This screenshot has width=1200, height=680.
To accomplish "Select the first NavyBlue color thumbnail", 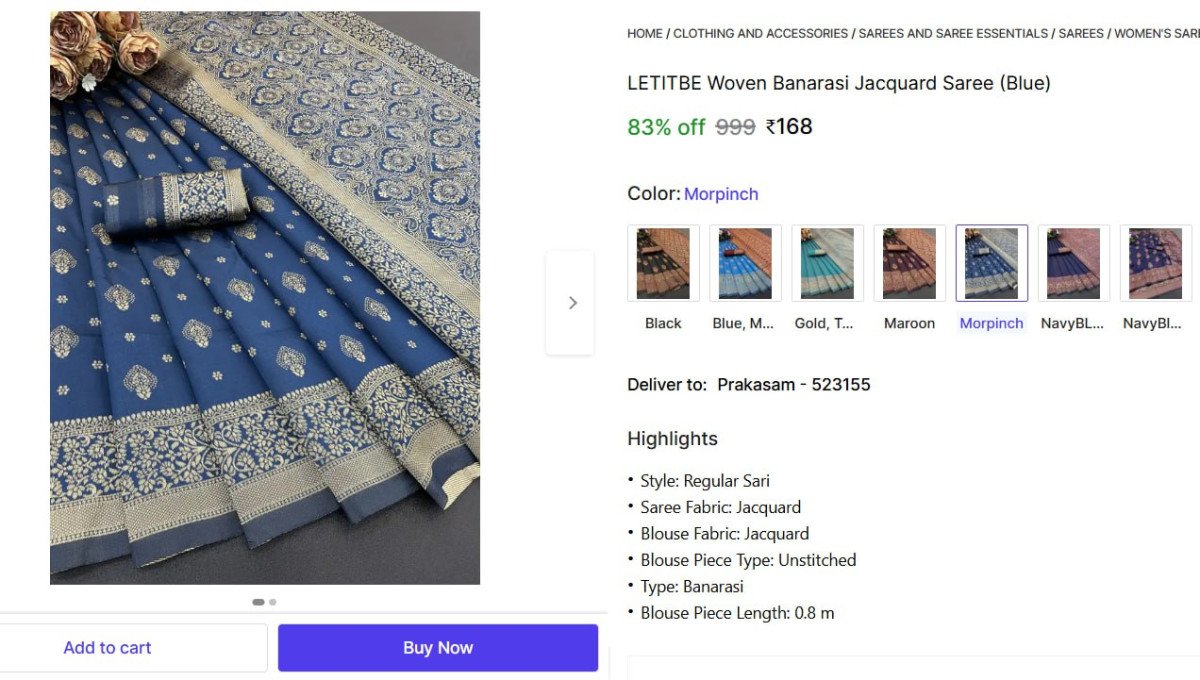I will point(1073,263).
